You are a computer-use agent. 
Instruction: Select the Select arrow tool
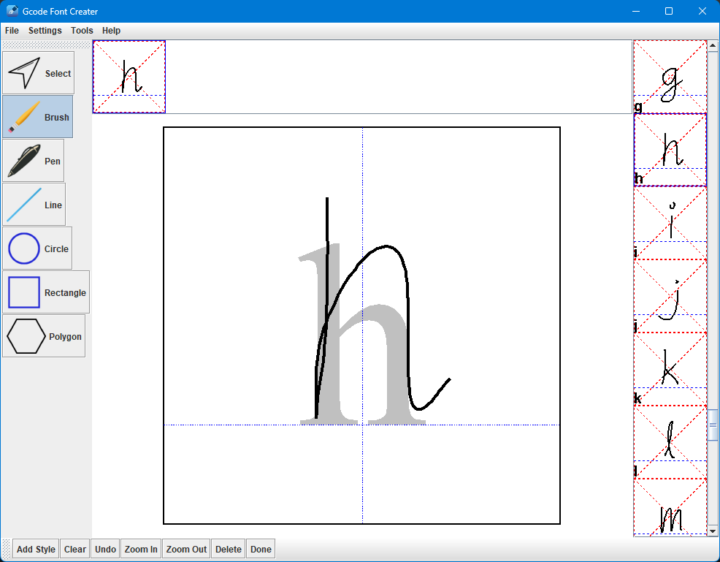39,73
